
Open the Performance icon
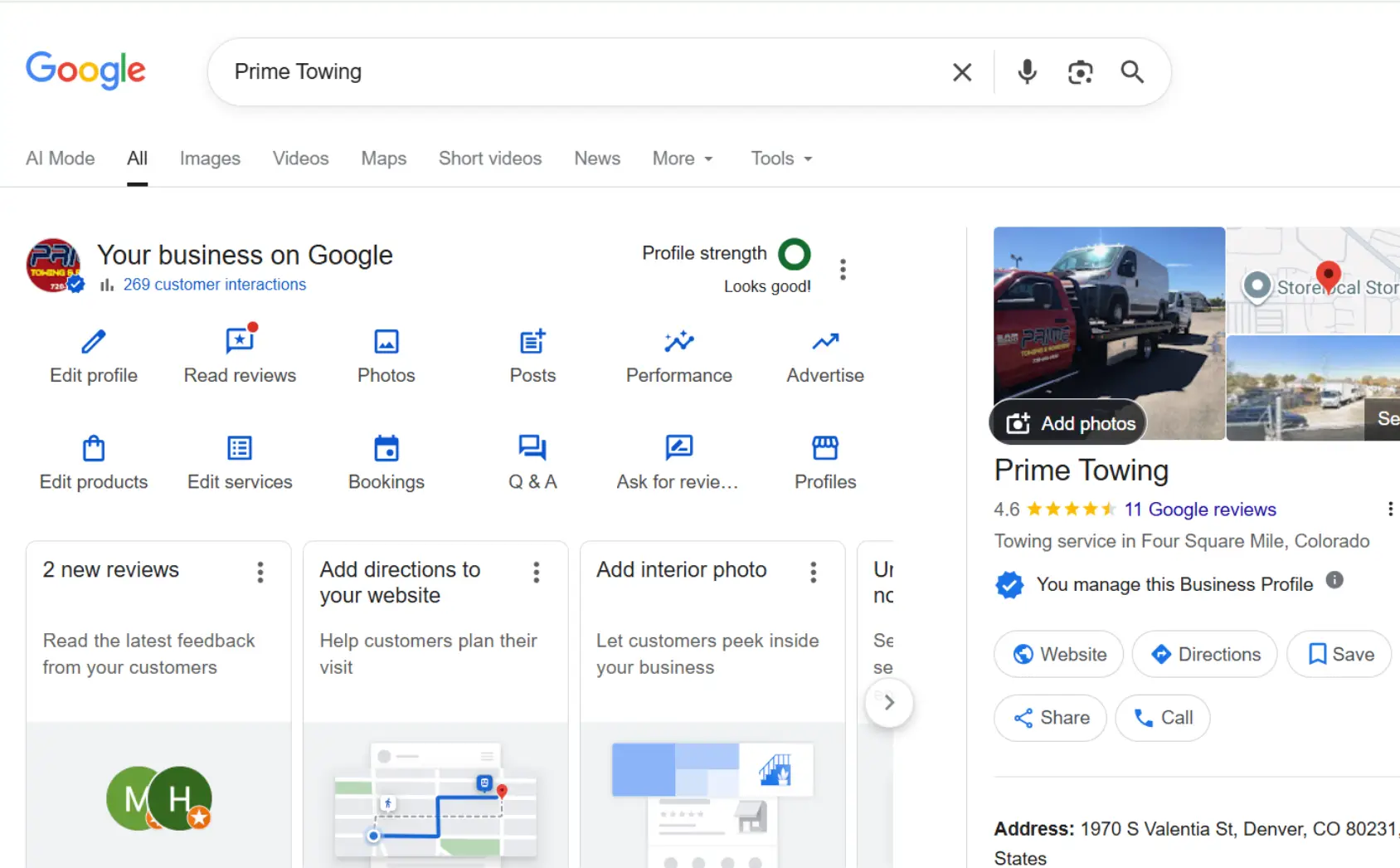[678, 342]
